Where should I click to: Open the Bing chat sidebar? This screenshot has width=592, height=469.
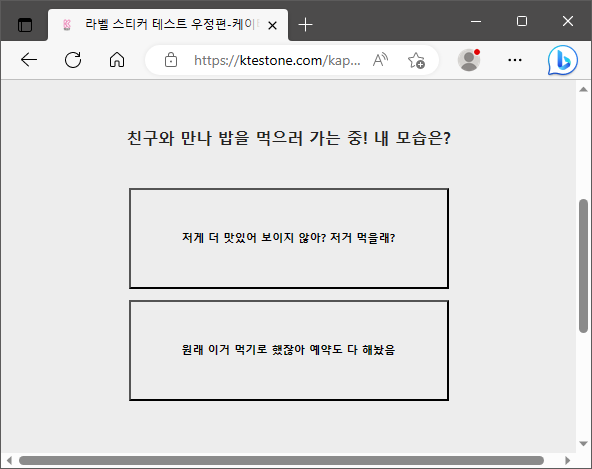[x=563, y=60]
